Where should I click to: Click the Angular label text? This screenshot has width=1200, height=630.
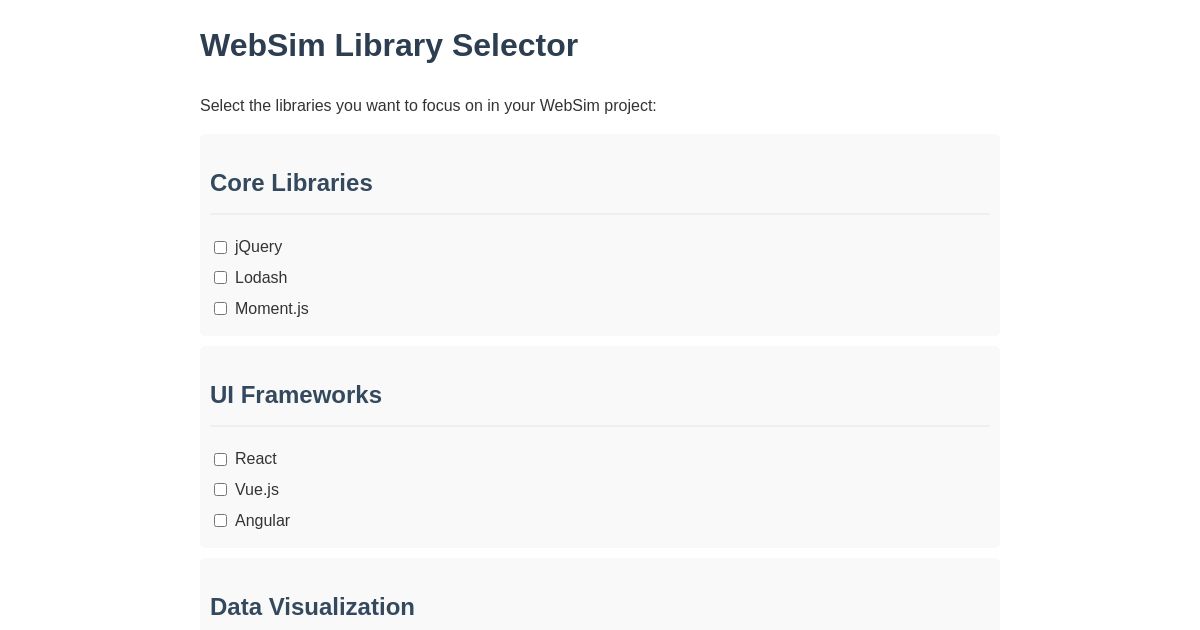(x=263, y=520)
